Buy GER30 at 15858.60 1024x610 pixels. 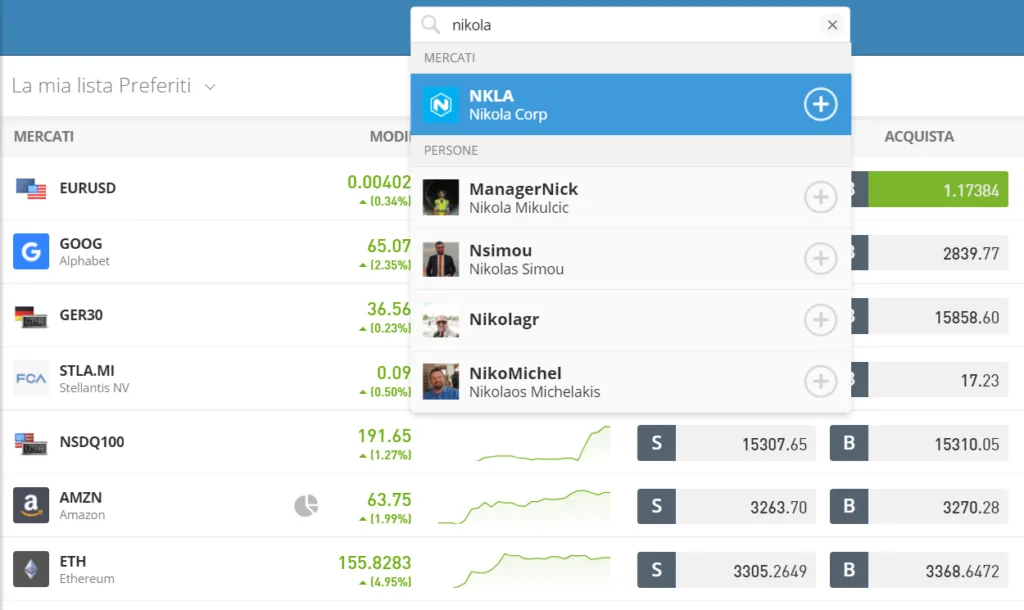pyautogui.click(x=938, y=317)
